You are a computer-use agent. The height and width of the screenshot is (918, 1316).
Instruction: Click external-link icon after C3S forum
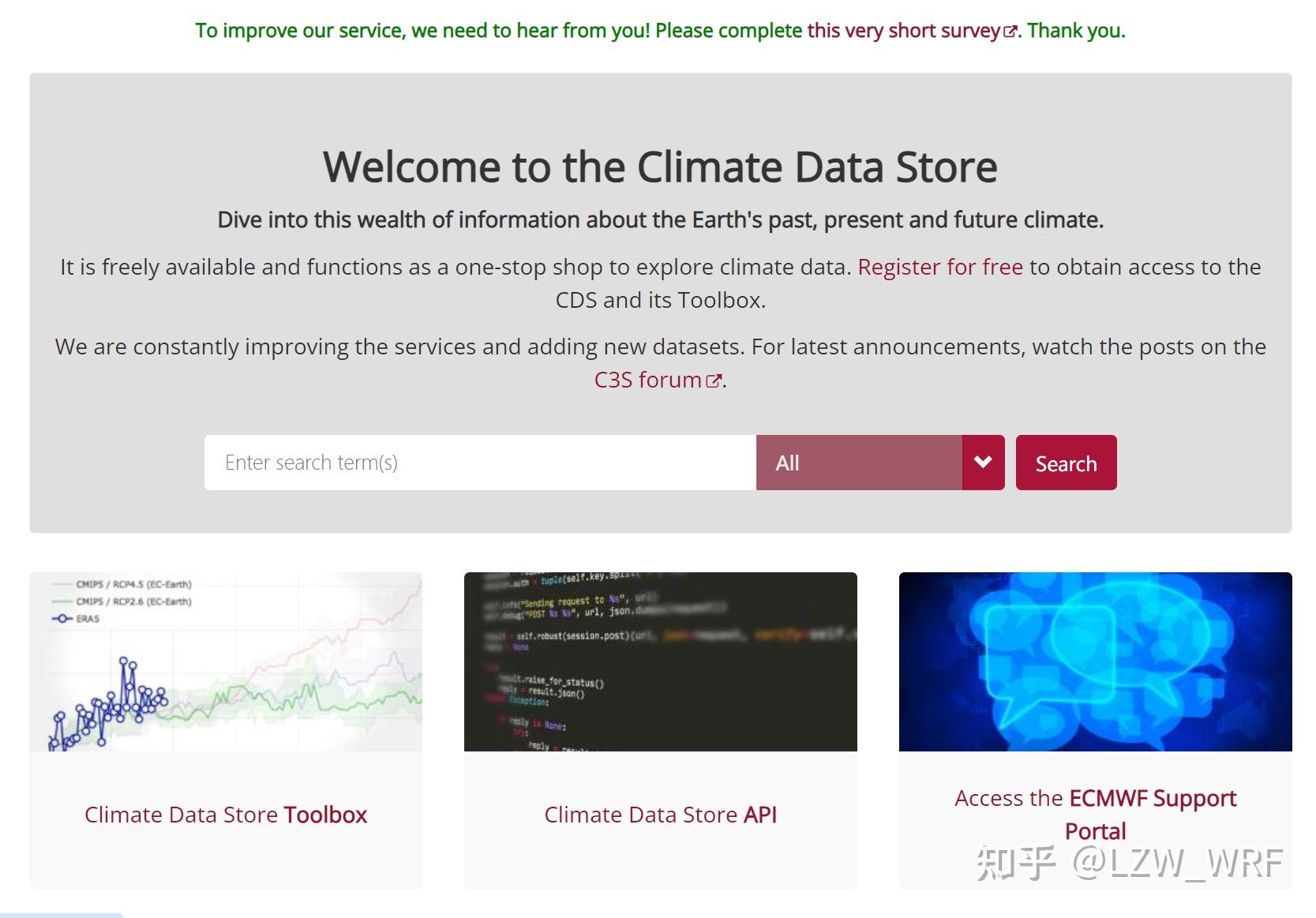point(714,381)
